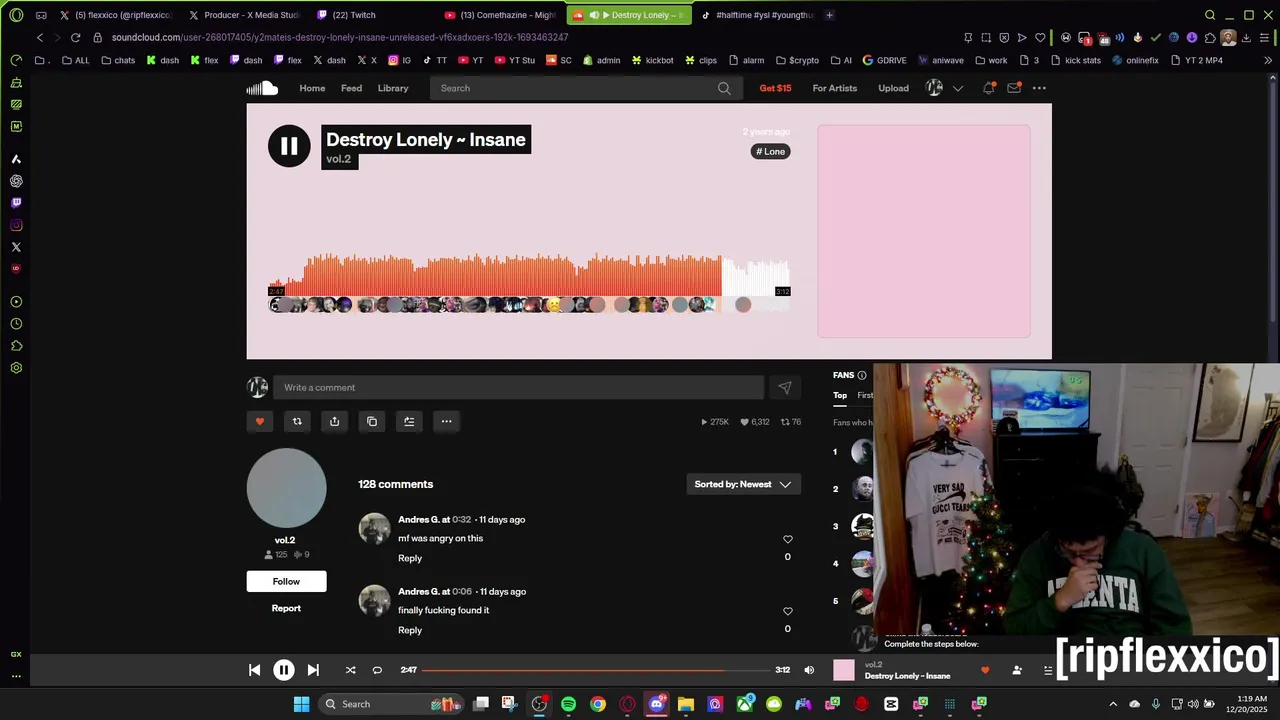1280x720 pixels.
Task: Click the Report link under the Follow button
Action: [286, 608]
